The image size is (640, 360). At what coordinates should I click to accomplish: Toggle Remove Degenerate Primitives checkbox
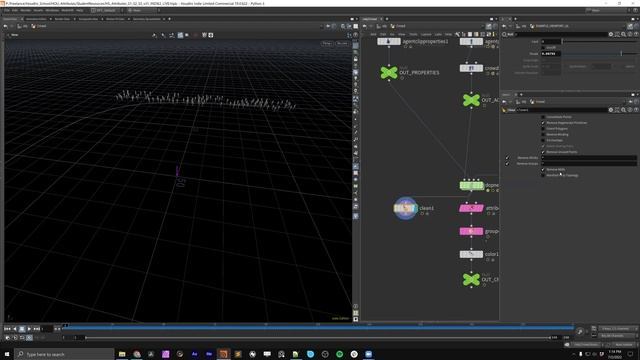pyautogui.click(x=543, y=122)
